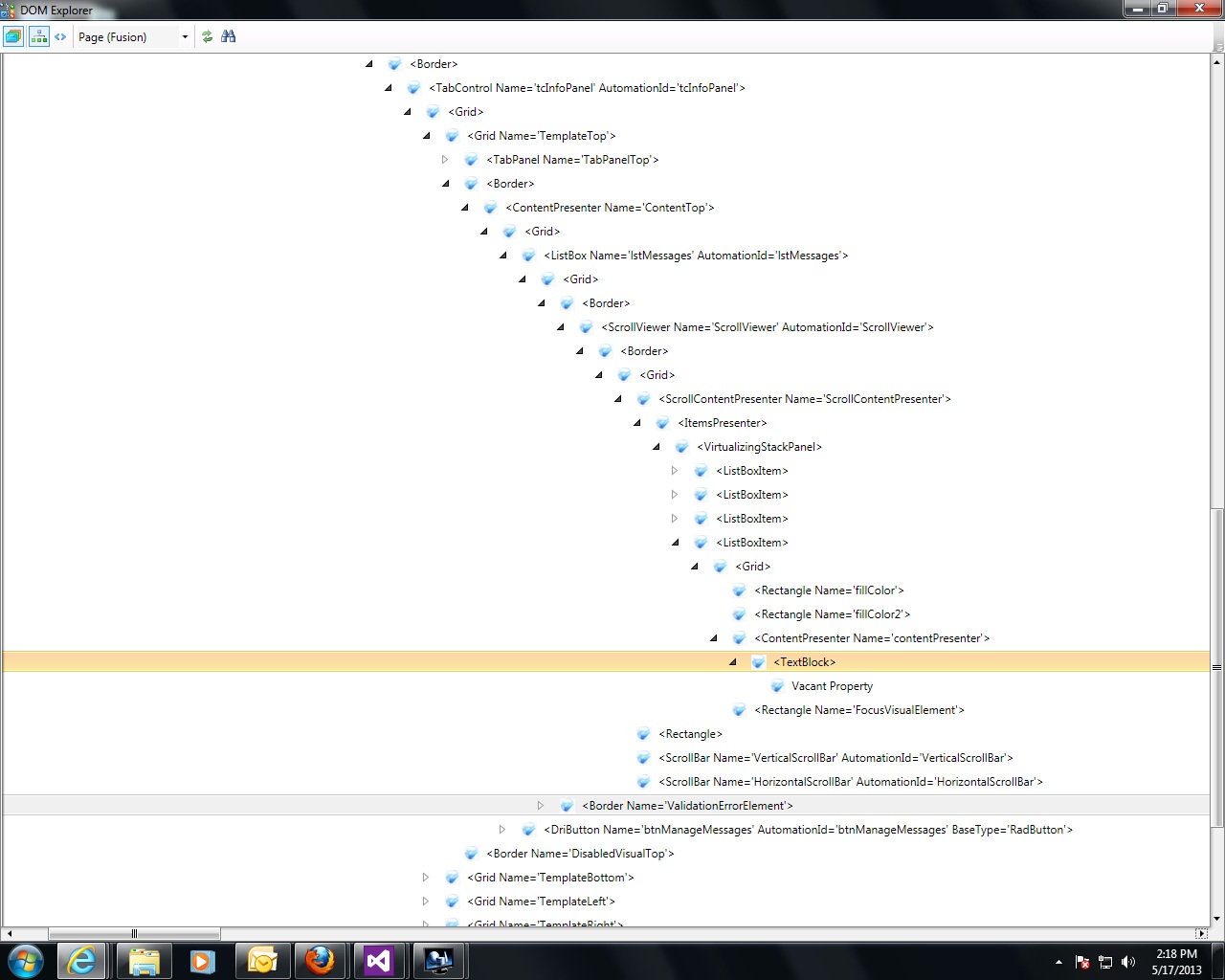Collapse the VirtualizingStackPanel node

(x=656, y=447)
